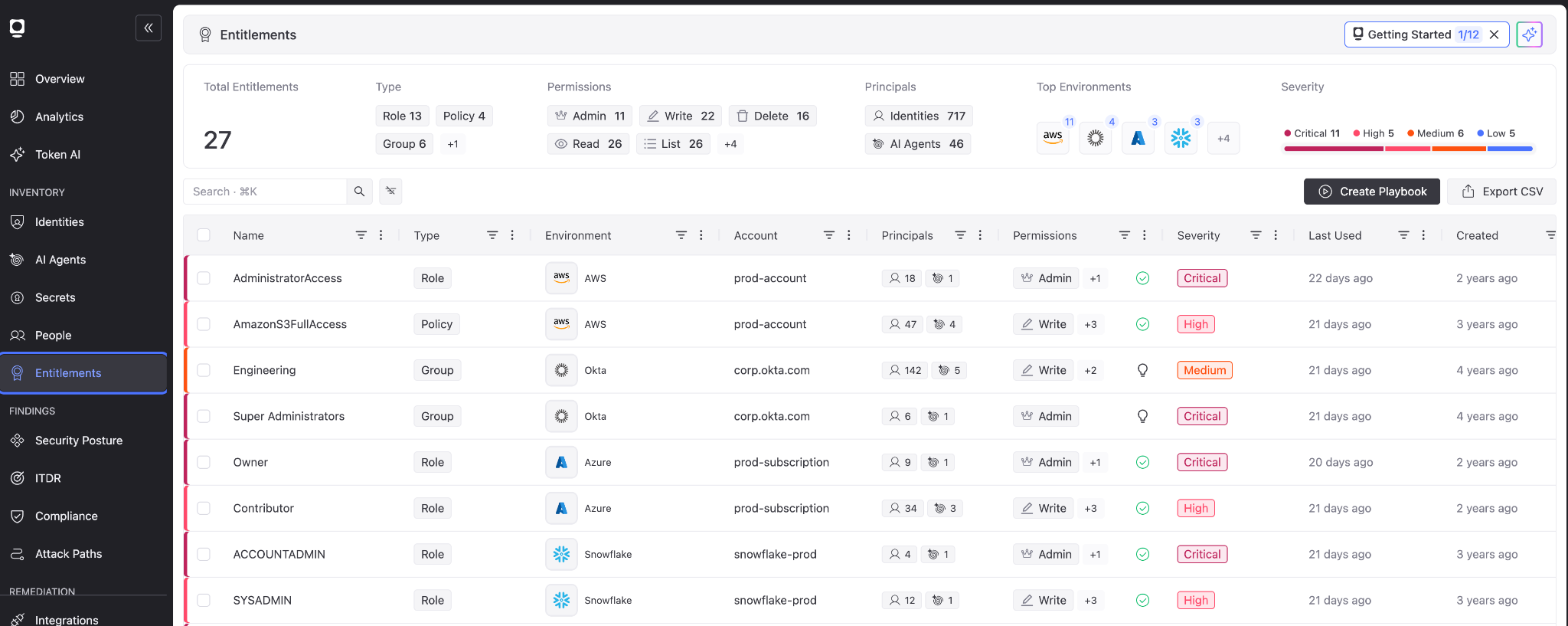Viewport: 1568px width, 626px height.
Task: Click the Export CSV button
Action: [1501, 192]
